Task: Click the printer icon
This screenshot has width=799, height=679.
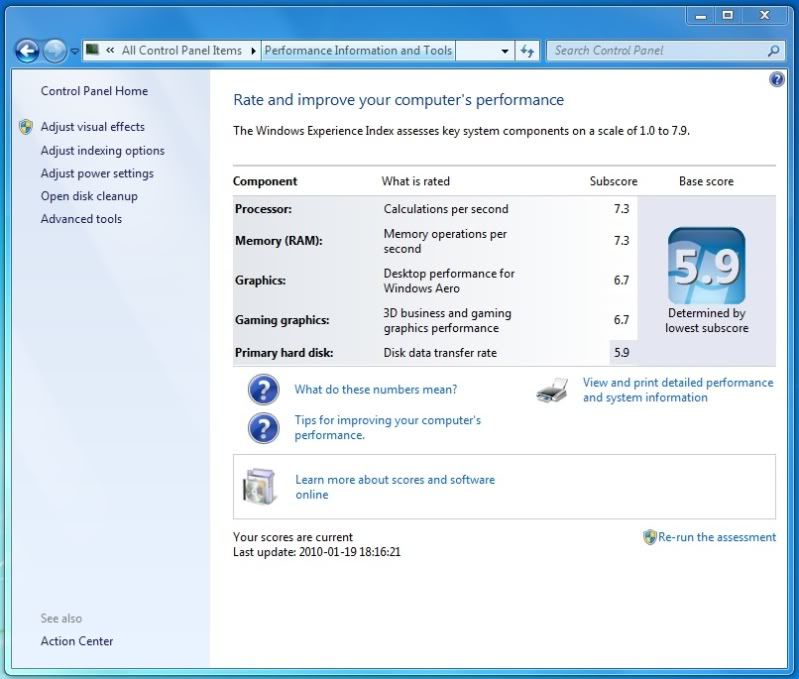Action: (552, 391)
